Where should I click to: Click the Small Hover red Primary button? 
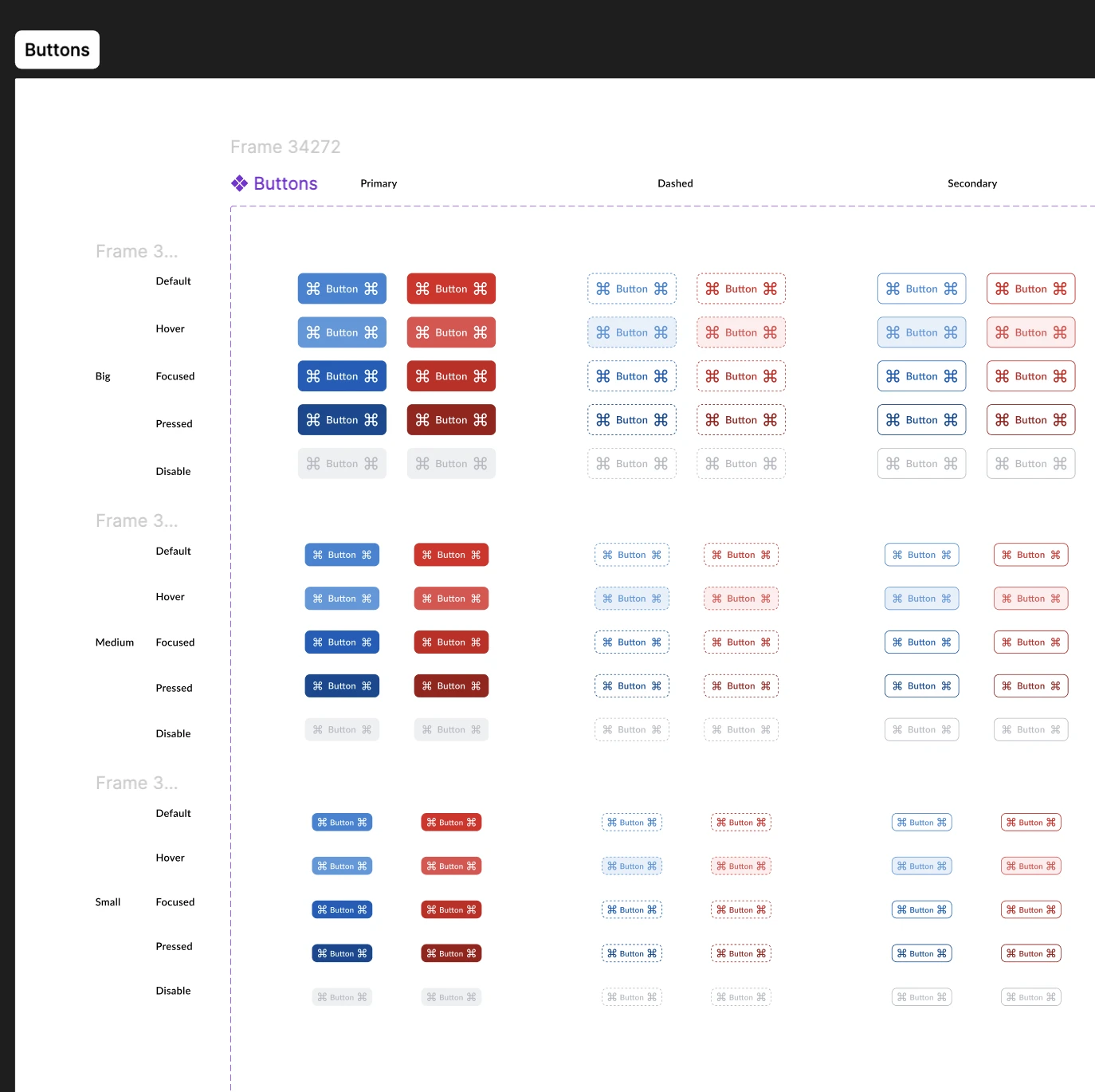pos(451,866)
